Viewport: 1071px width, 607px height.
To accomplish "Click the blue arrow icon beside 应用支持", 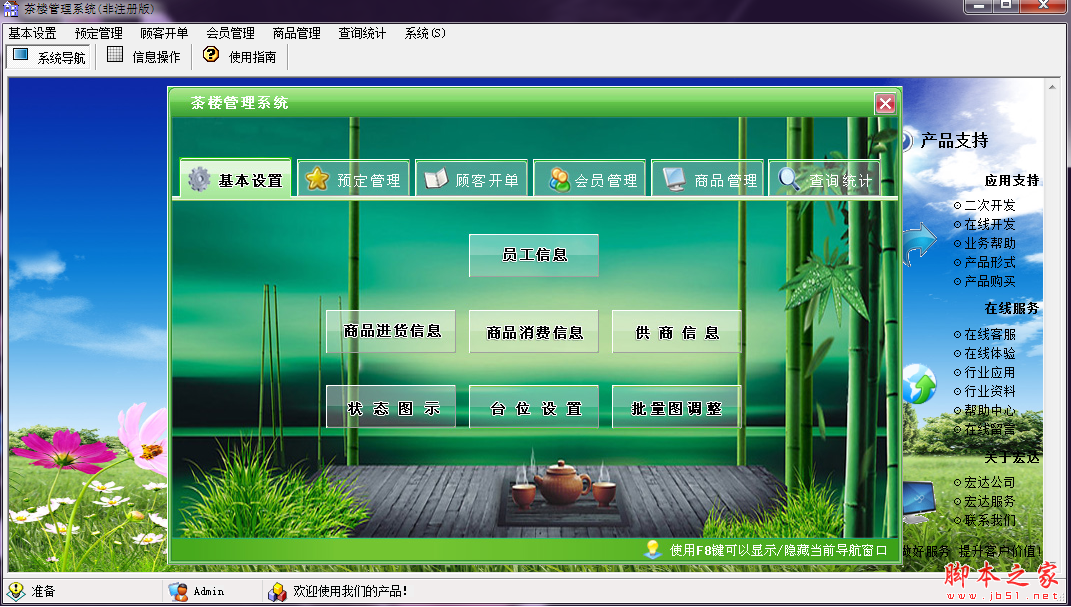I will click(x=919, y=242).
